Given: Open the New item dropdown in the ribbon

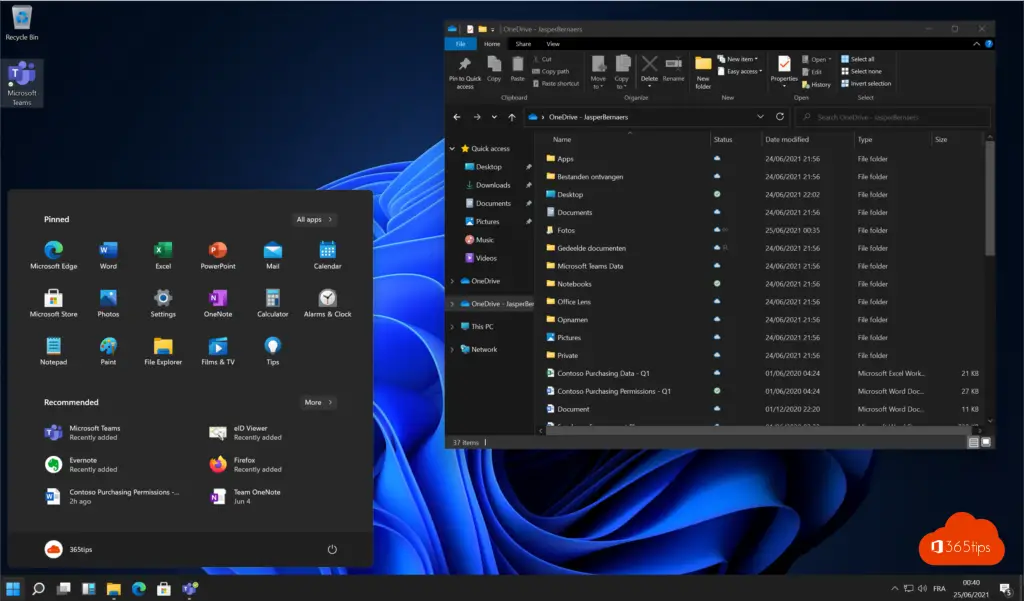Looking at the screenshot, I should coord(738,59).
